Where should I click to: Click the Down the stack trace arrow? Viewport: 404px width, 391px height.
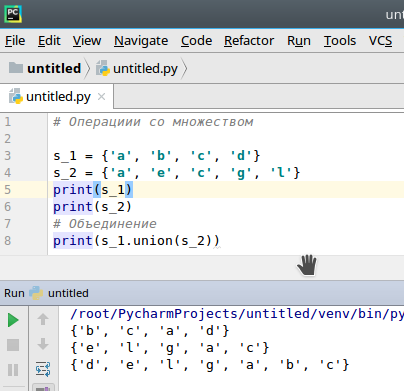click(x=43, y=344)
